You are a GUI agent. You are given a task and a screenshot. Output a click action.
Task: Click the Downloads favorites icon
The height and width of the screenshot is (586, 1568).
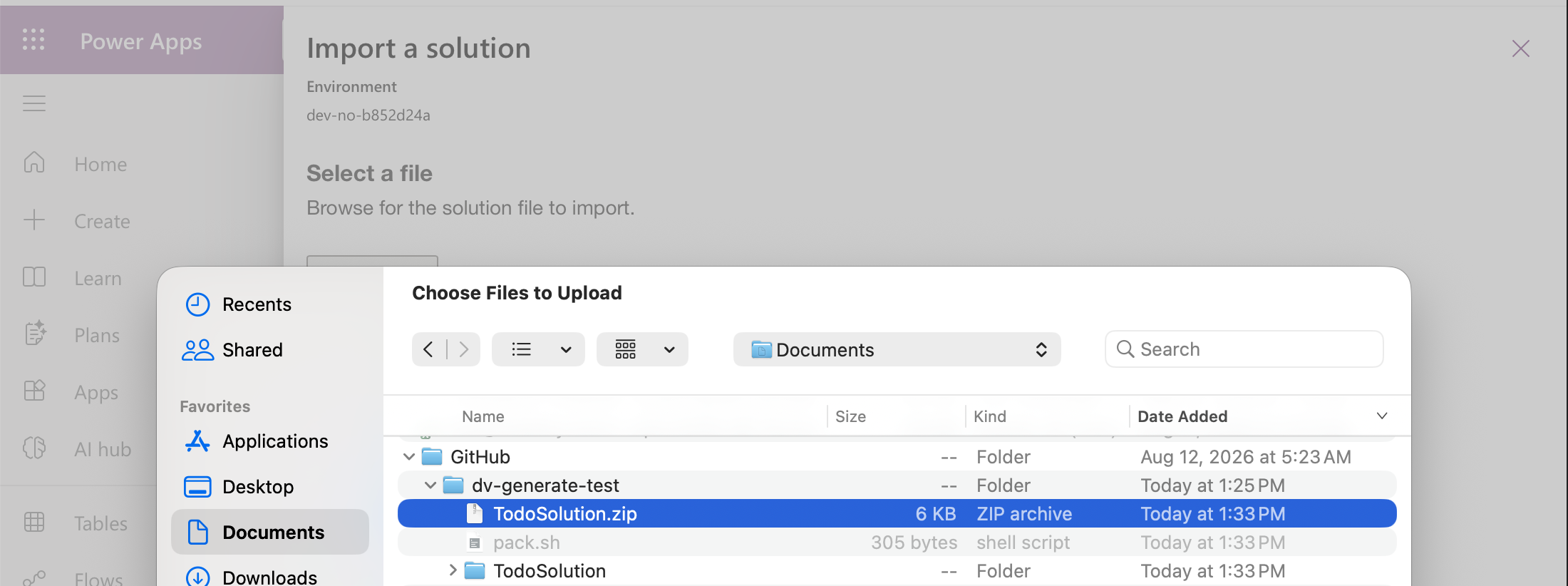tap(197, 577)
